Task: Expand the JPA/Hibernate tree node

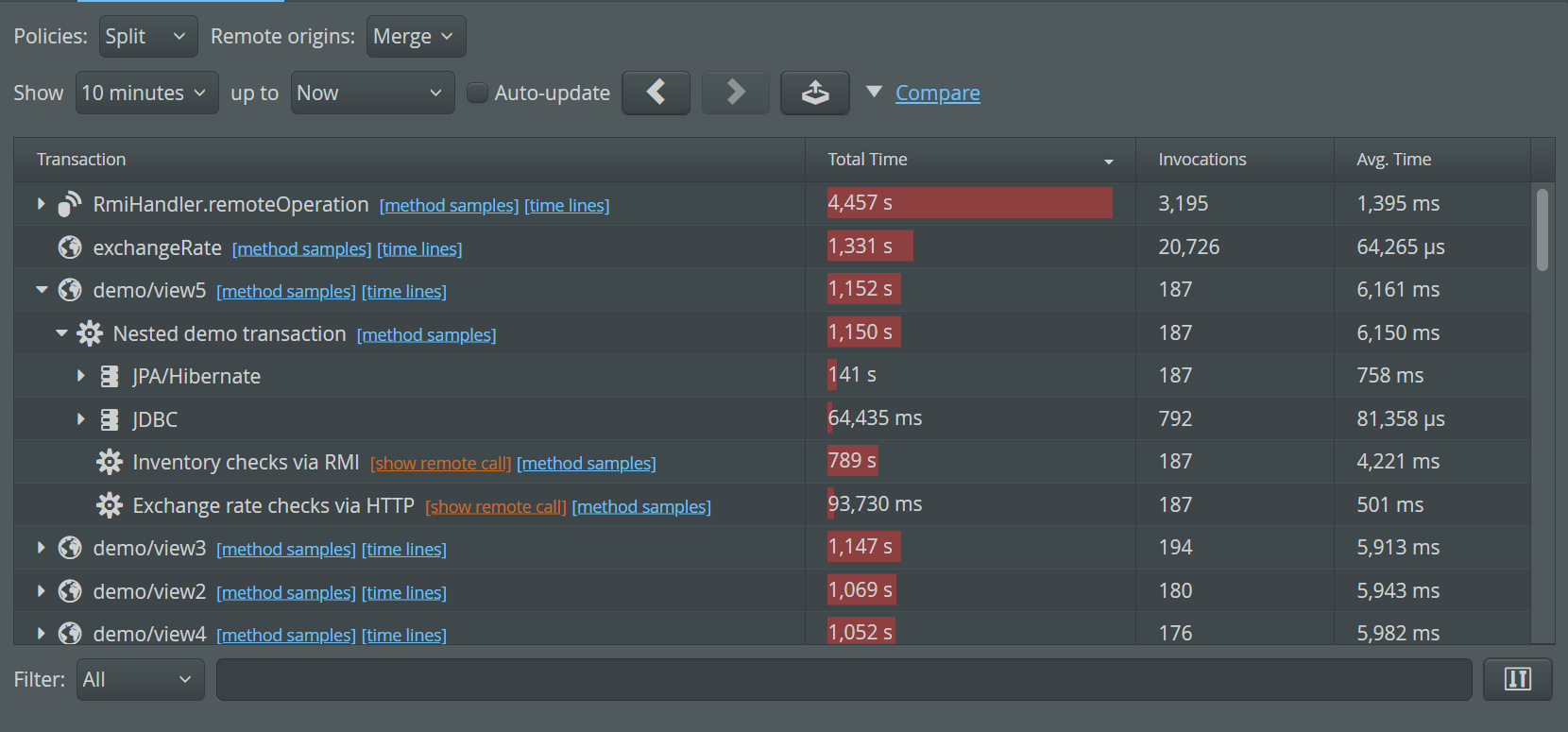Action: tap(81, 376)
